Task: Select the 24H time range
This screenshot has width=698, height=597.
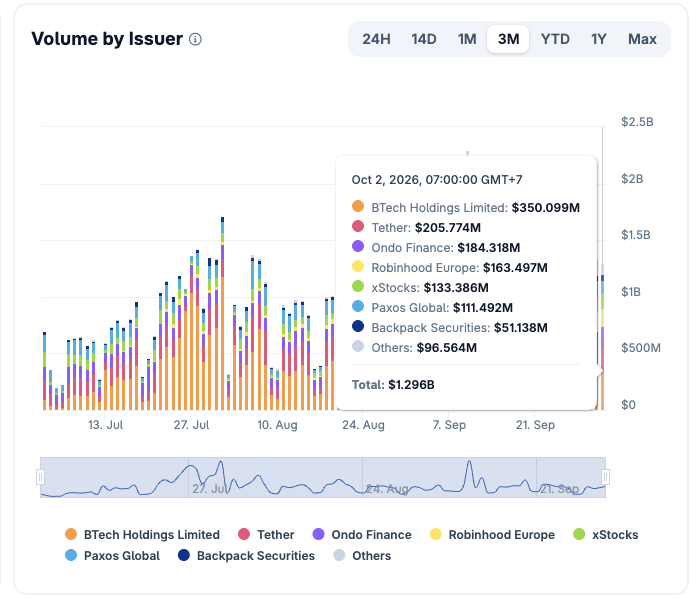Action: coord(376,39)
